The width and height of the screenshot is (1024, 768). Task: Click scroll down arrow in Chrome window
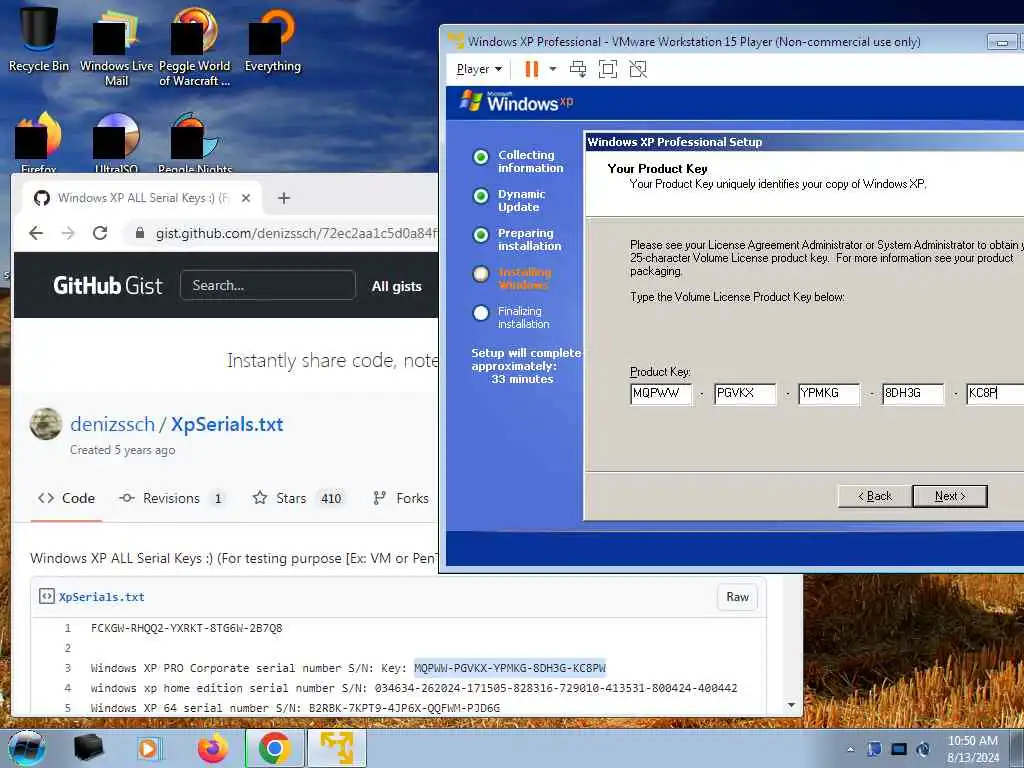pos(792,705)
